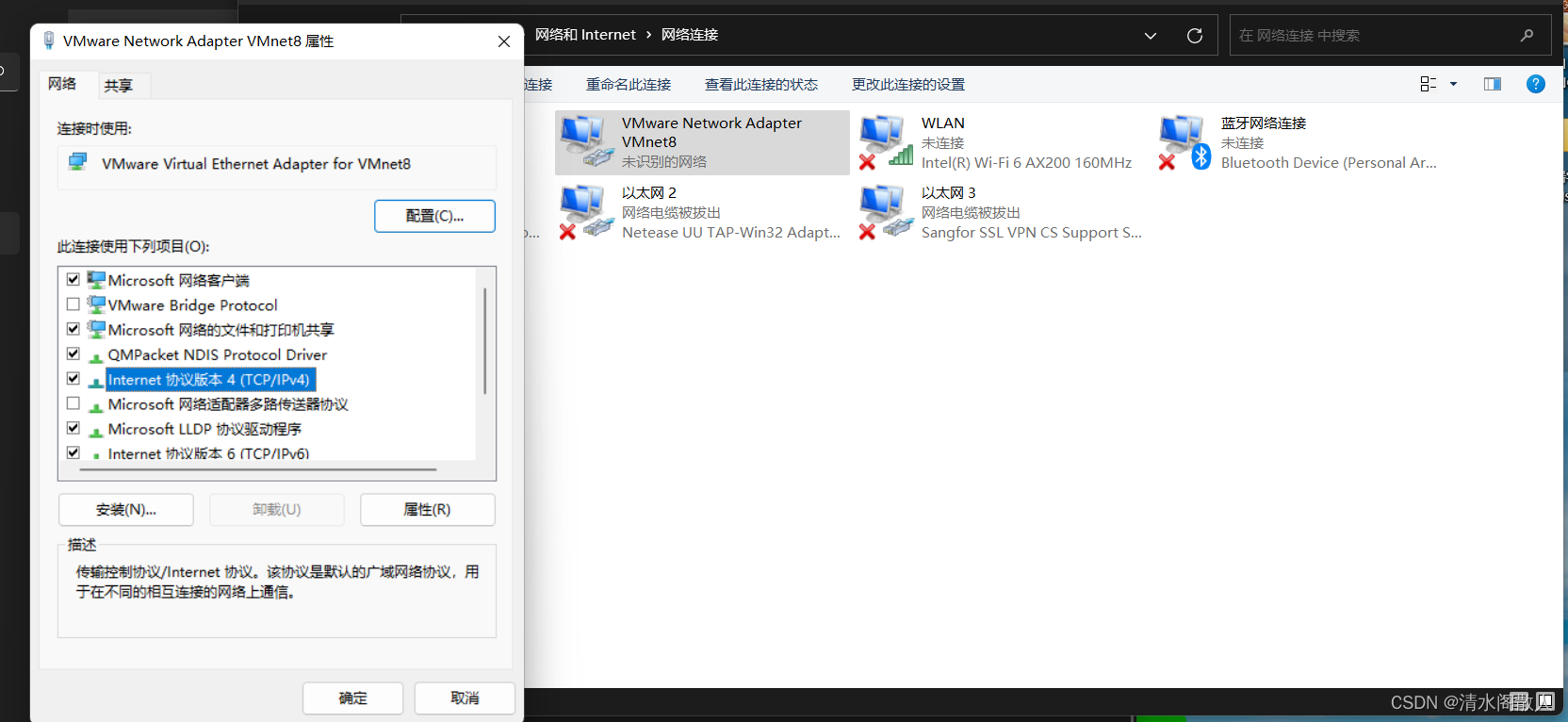Click the VMware Virtual Ethernet Adapter device icon
The height and width of the screenshot is (722, 1568).
78,162
